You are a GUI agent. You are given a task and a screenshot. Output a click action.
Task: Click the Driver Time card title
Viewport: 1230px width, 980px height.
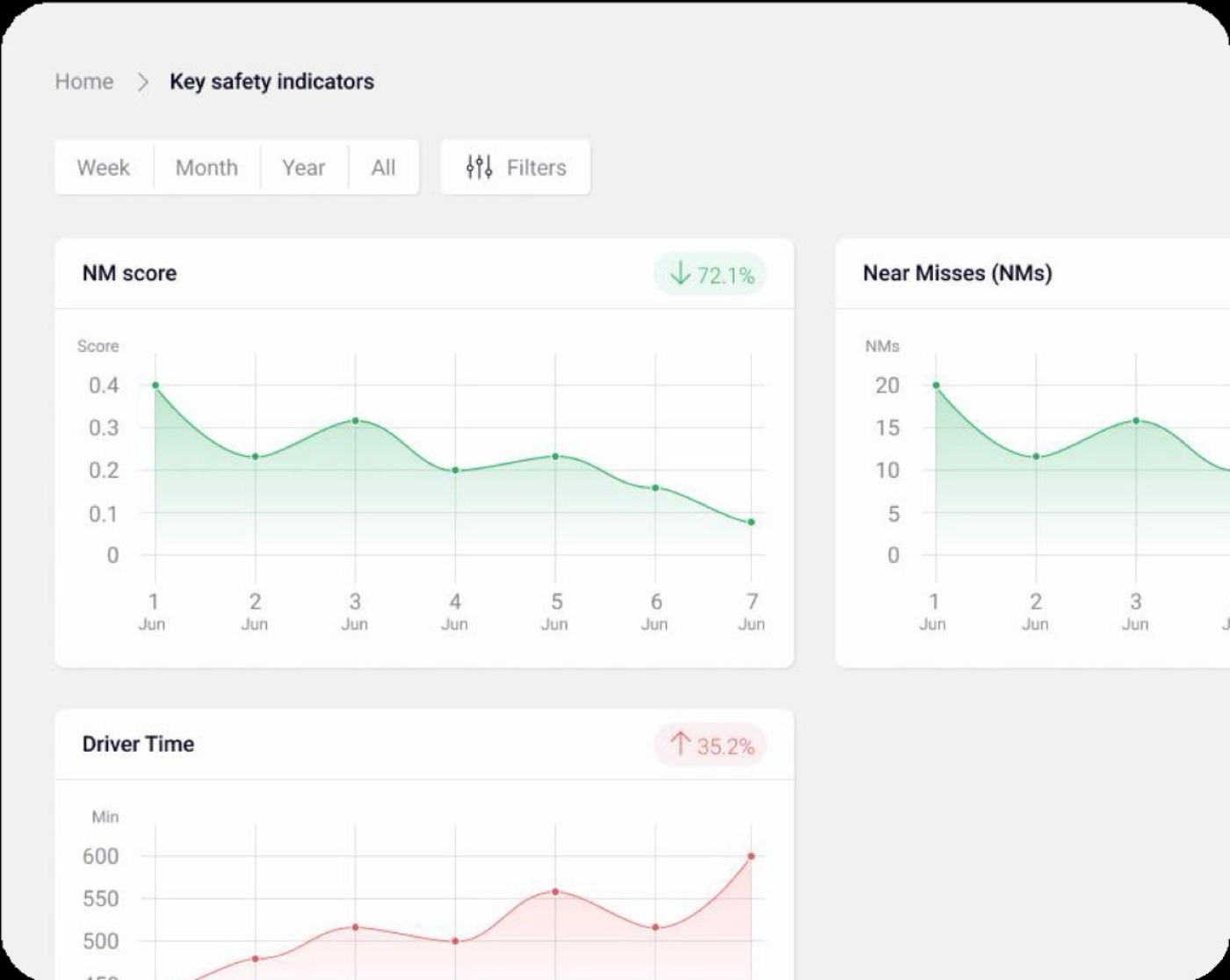(138, 744)
